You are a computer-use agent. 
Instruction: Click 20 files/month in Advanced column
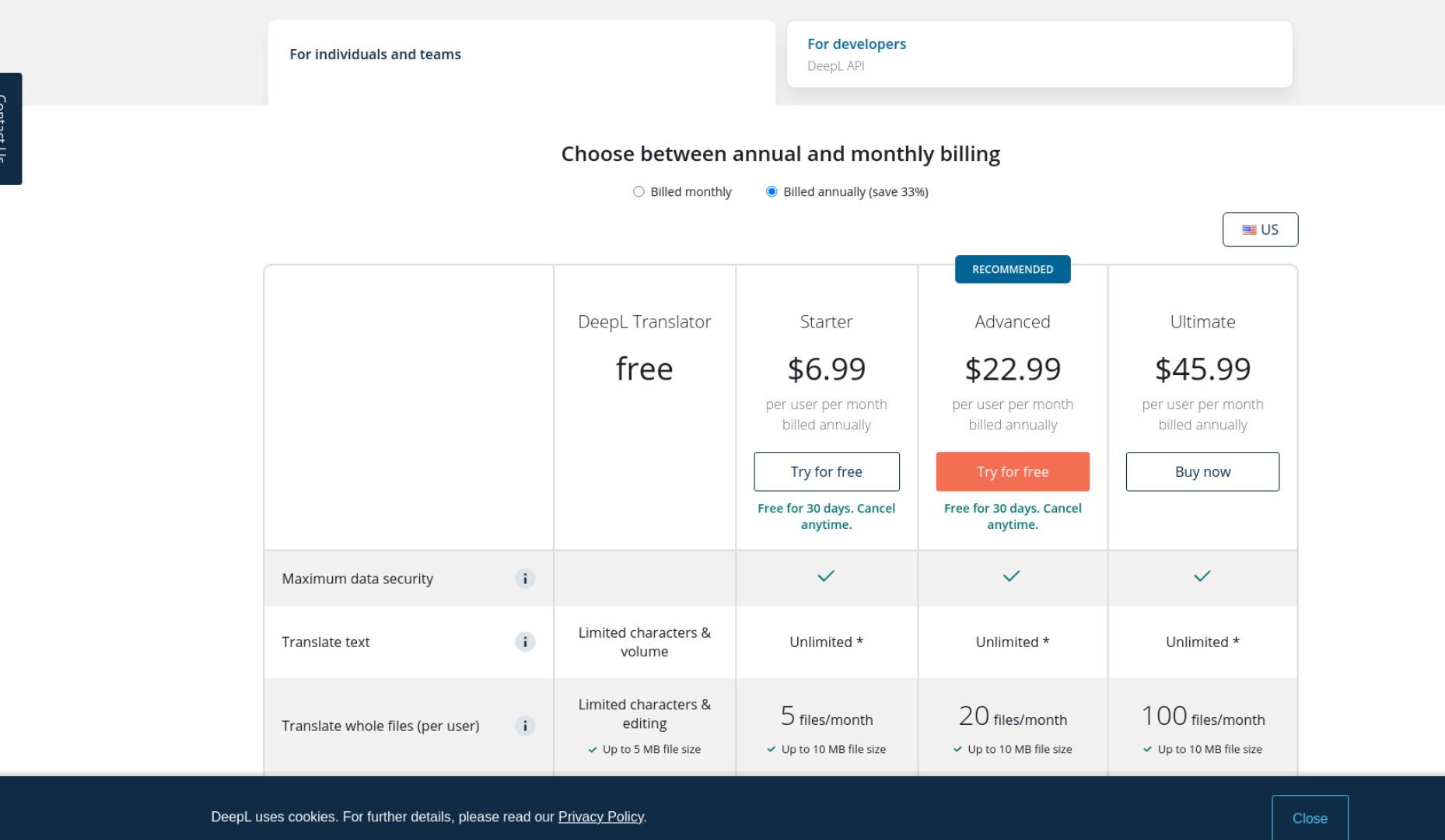[x=1013, y=716]
